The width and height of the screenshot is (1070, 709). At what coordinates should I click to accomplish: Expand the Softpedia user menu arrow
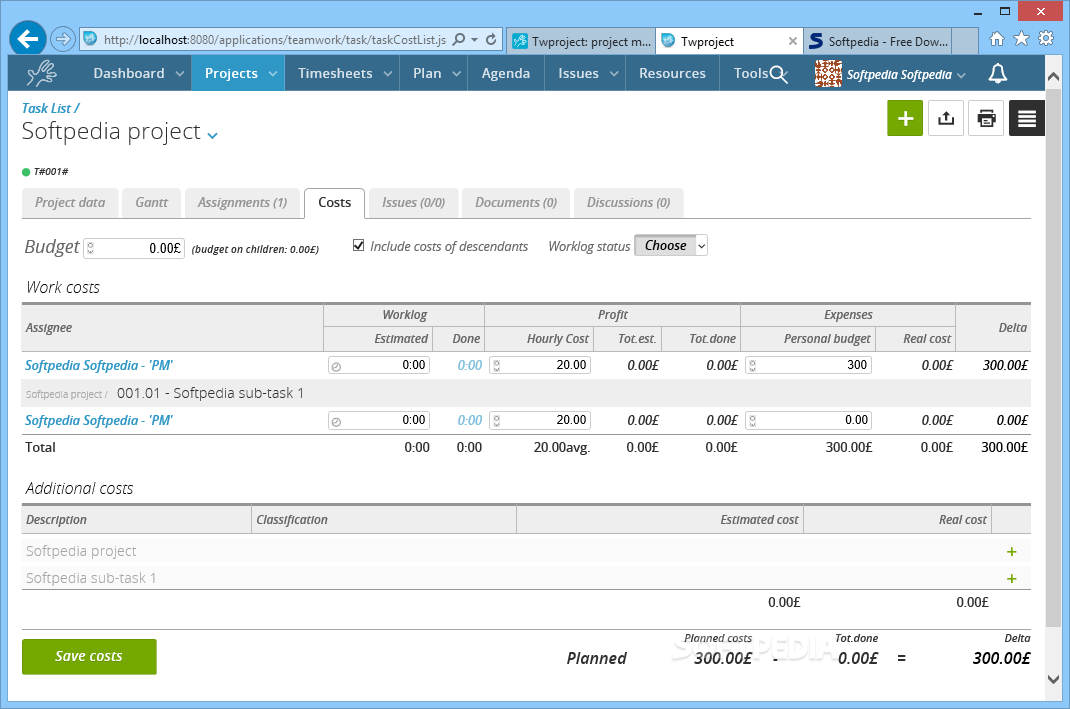[961, 75]
